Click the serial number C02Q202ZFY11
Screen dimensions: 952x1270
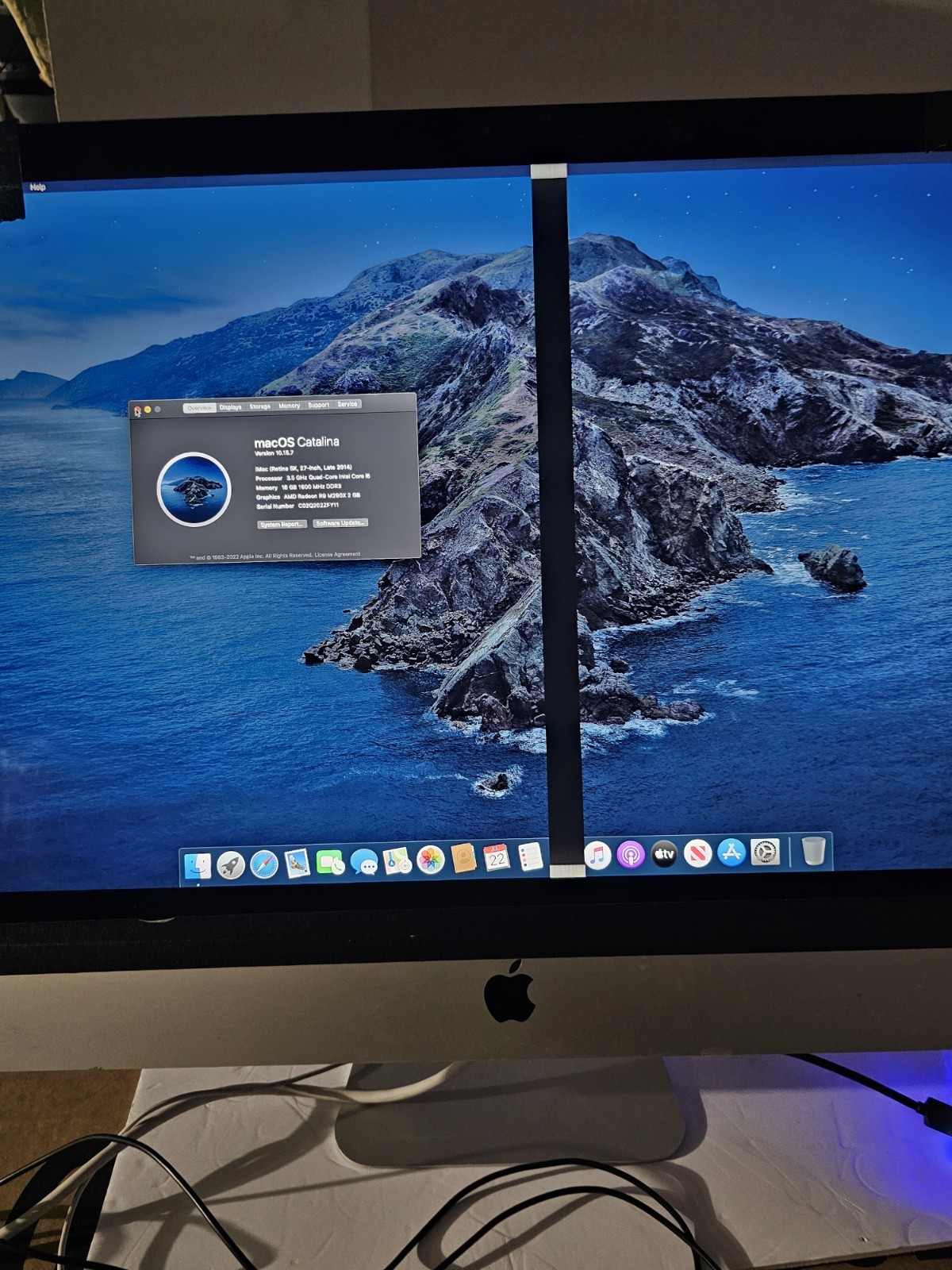coord(318,505)
